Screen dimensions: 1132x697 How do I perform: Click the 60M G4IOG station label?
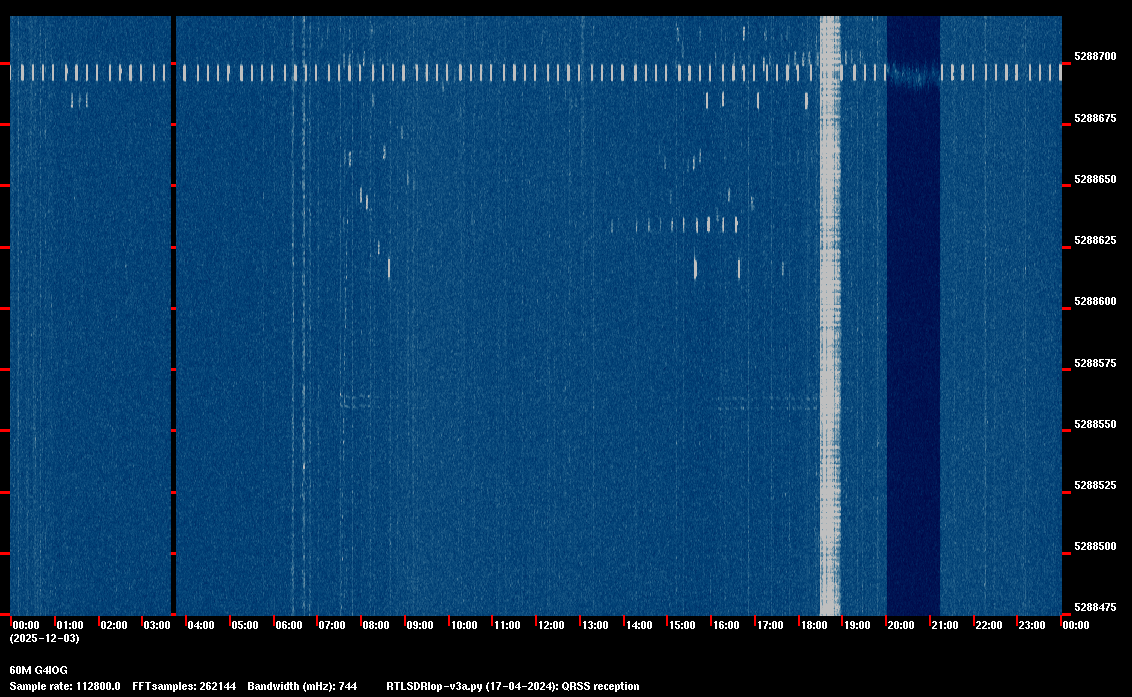coord(38,670)
